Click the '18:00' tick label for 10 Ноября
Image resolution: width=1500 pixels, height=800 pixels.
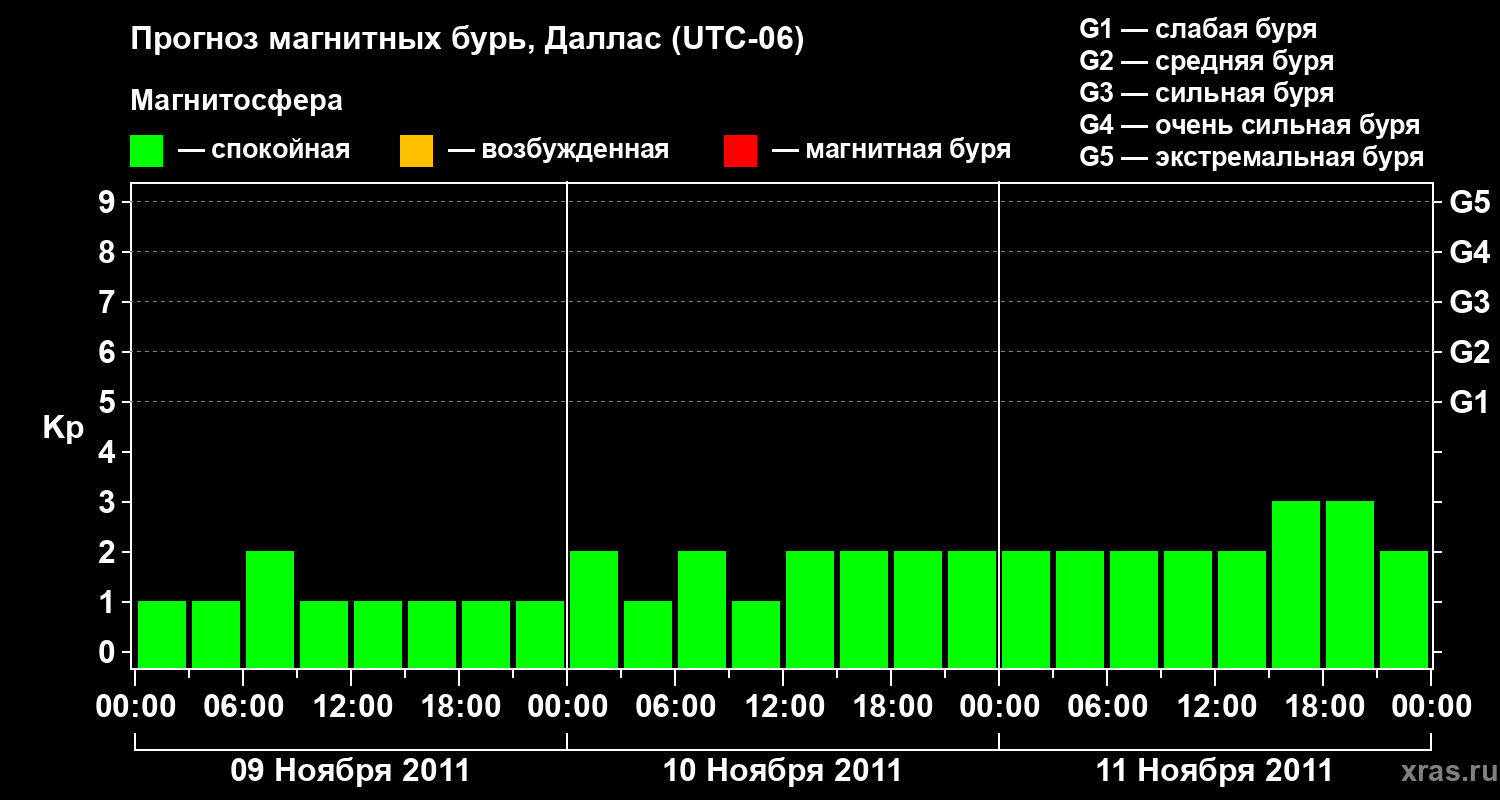(891, 707)
